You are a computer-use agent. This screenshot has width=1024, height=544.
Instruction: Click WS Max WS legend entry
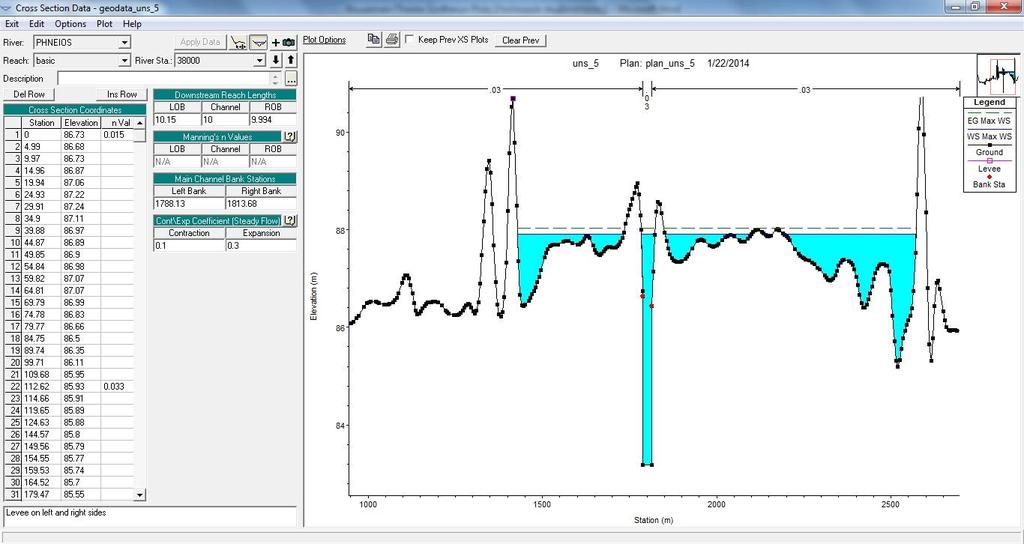[x=989, y=135]
